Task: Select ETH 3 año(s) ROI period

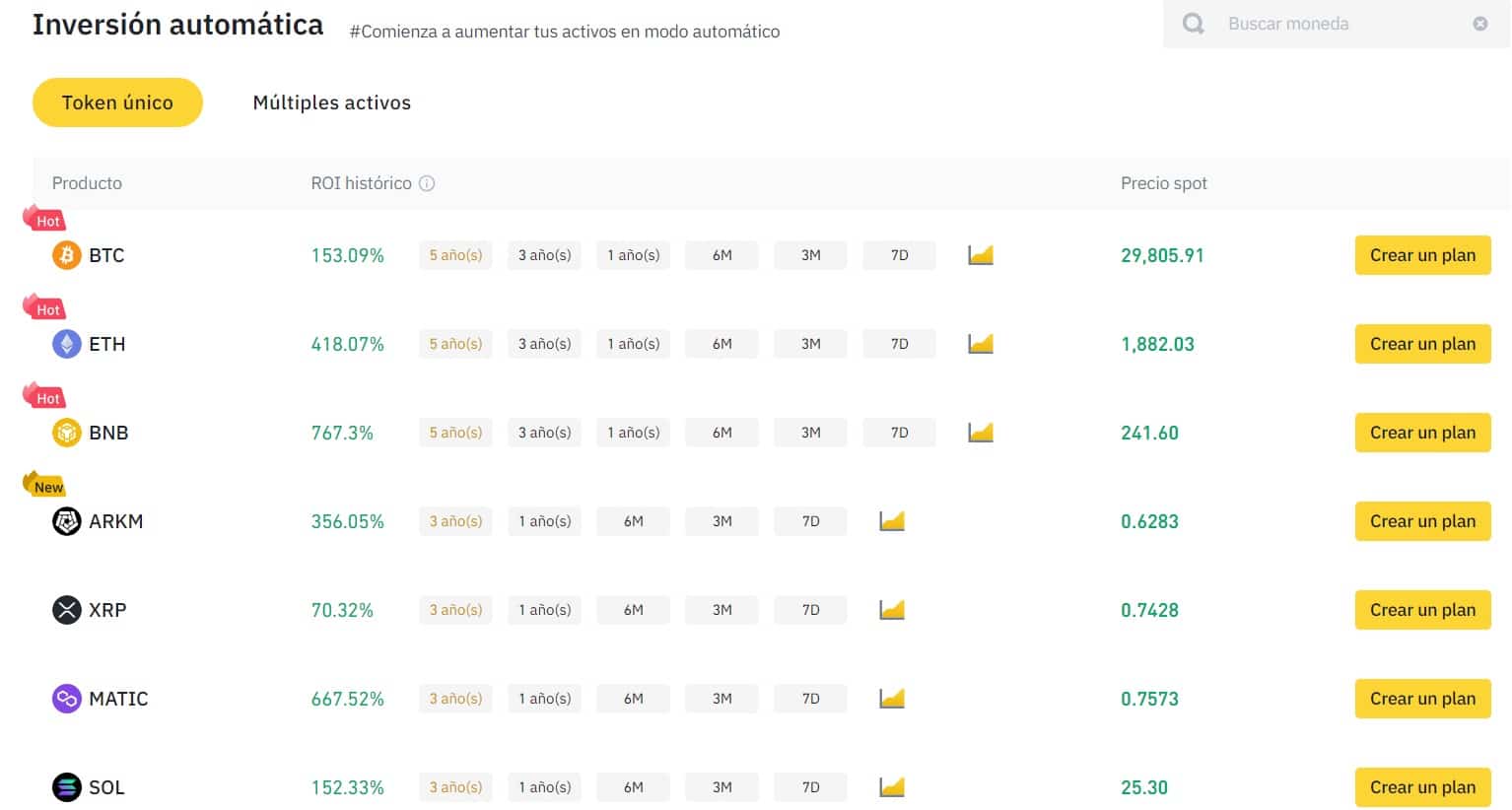Action: 544,344
